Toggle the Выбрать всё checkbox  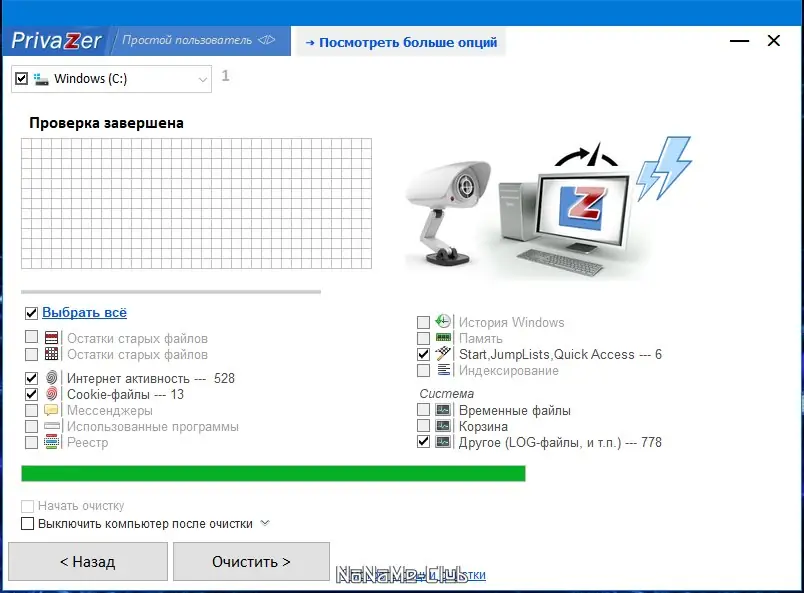point(31,313)
